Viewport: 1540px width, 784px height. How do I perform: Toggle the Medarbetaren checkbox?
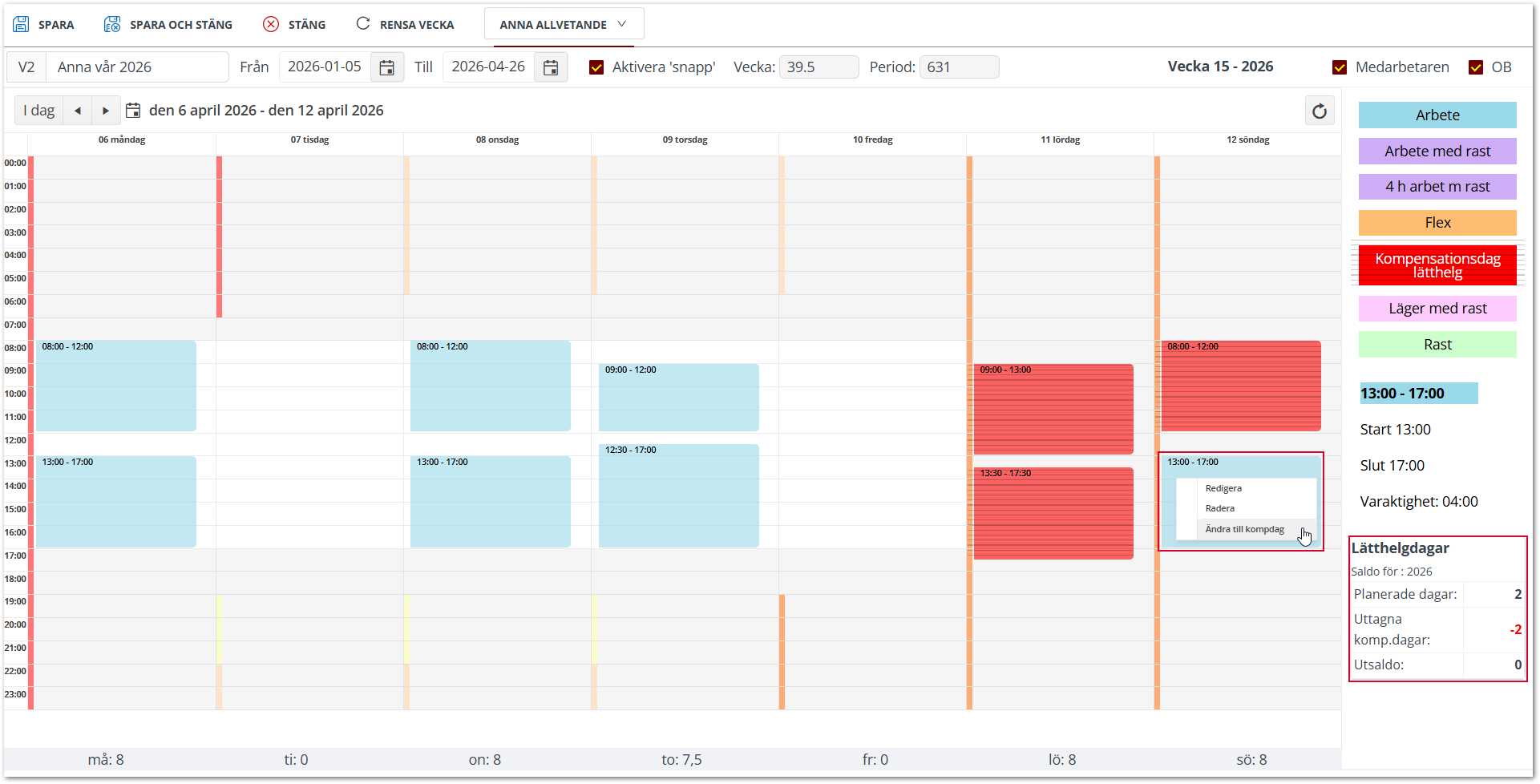tap(1340, 67)
